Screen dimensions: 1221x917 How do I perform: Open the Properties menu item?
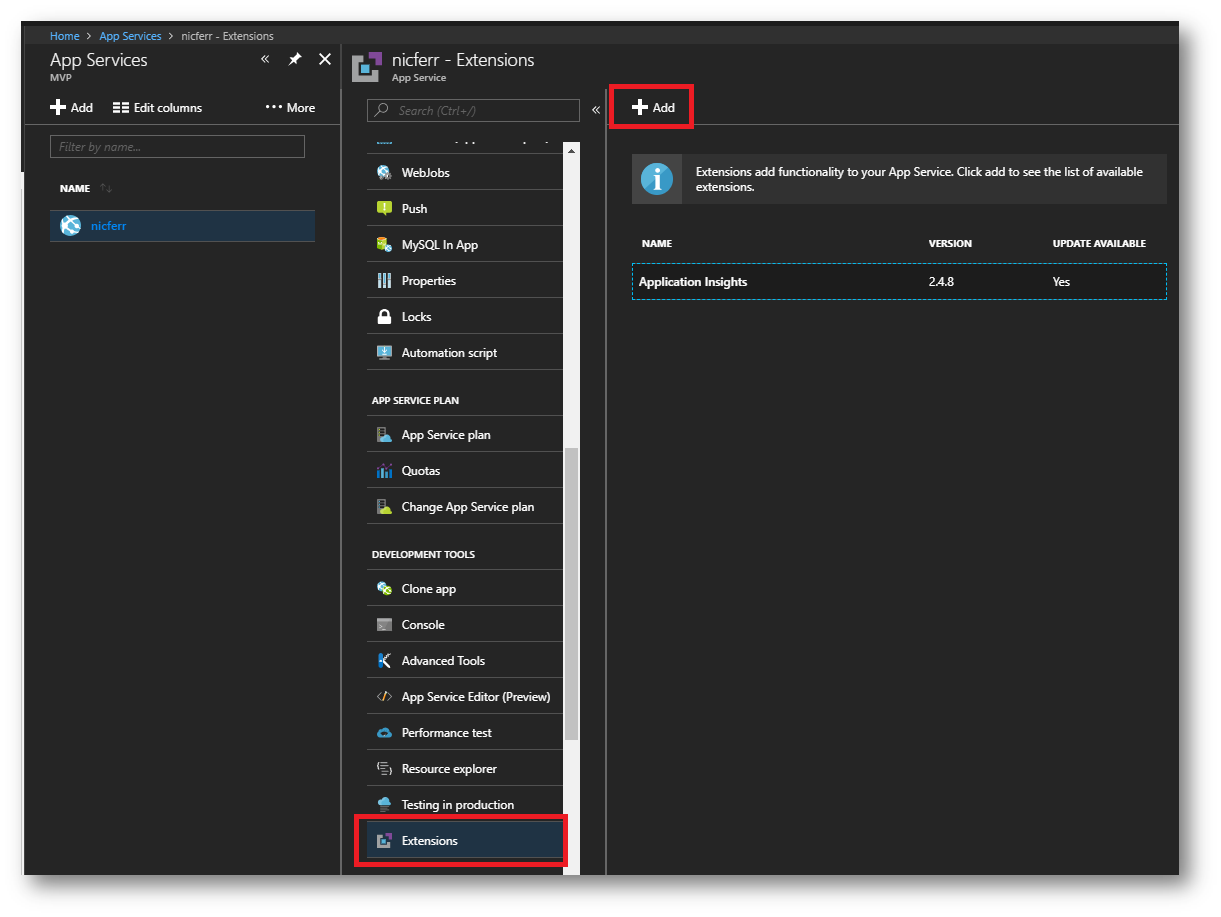click(465, 281)
